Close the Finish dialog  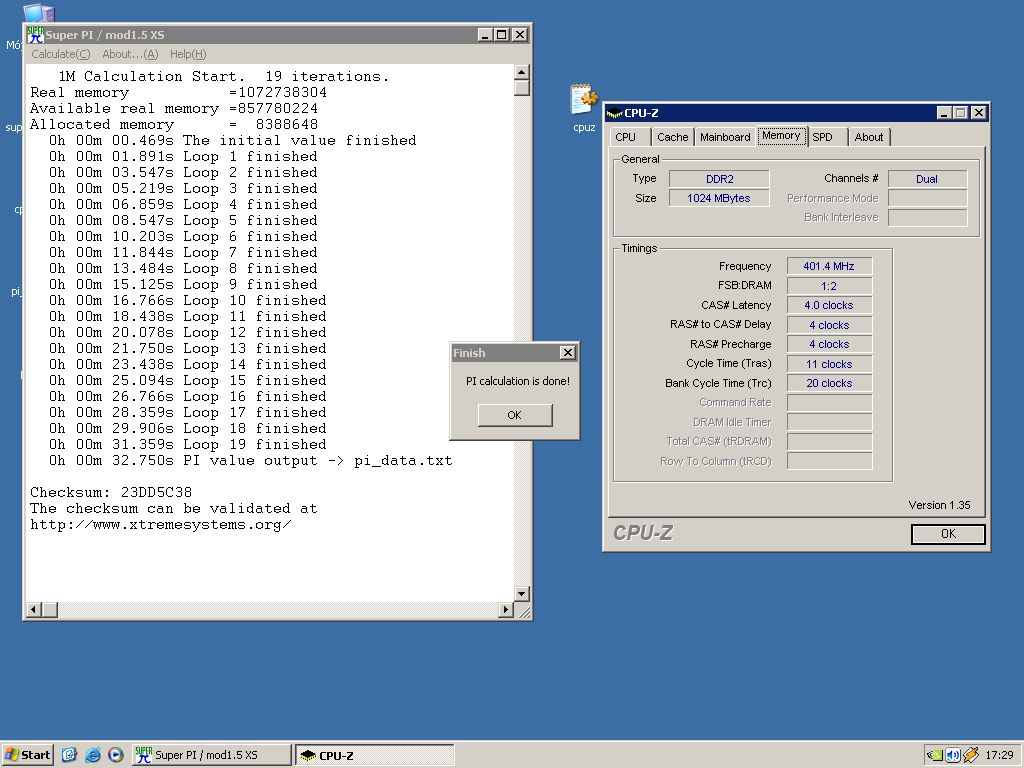click(x=568, y=353)
